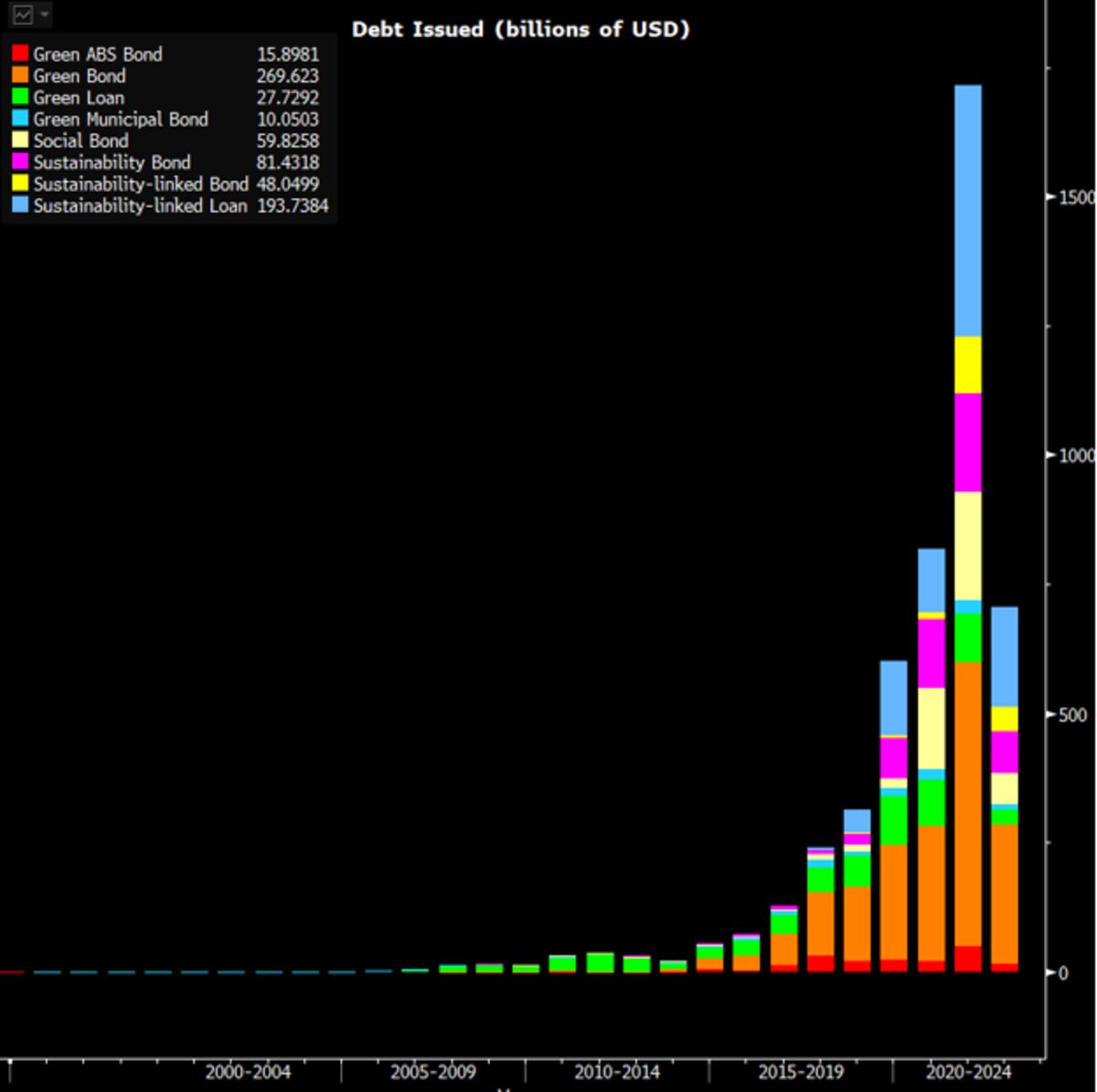The width and height of the screenshot is (1097, 1092).
Task: Select the Social Bond legend label
Action: tap(80, 141)
